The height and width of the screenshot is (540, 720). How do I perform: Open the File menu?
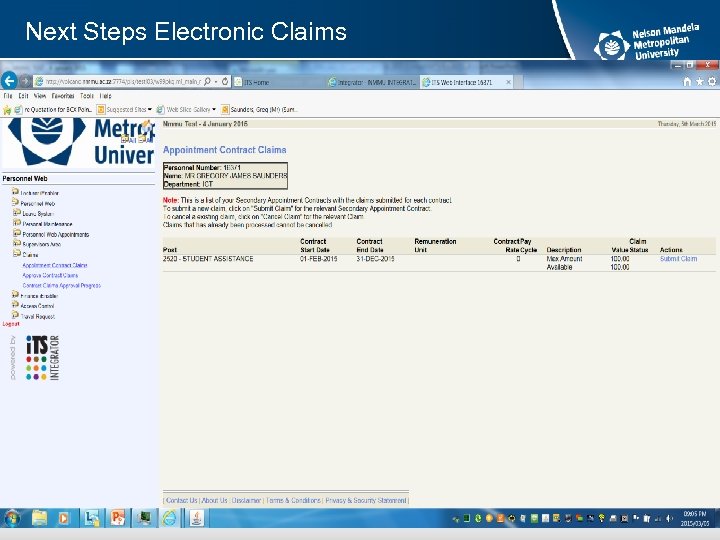(x=8, y=96)
